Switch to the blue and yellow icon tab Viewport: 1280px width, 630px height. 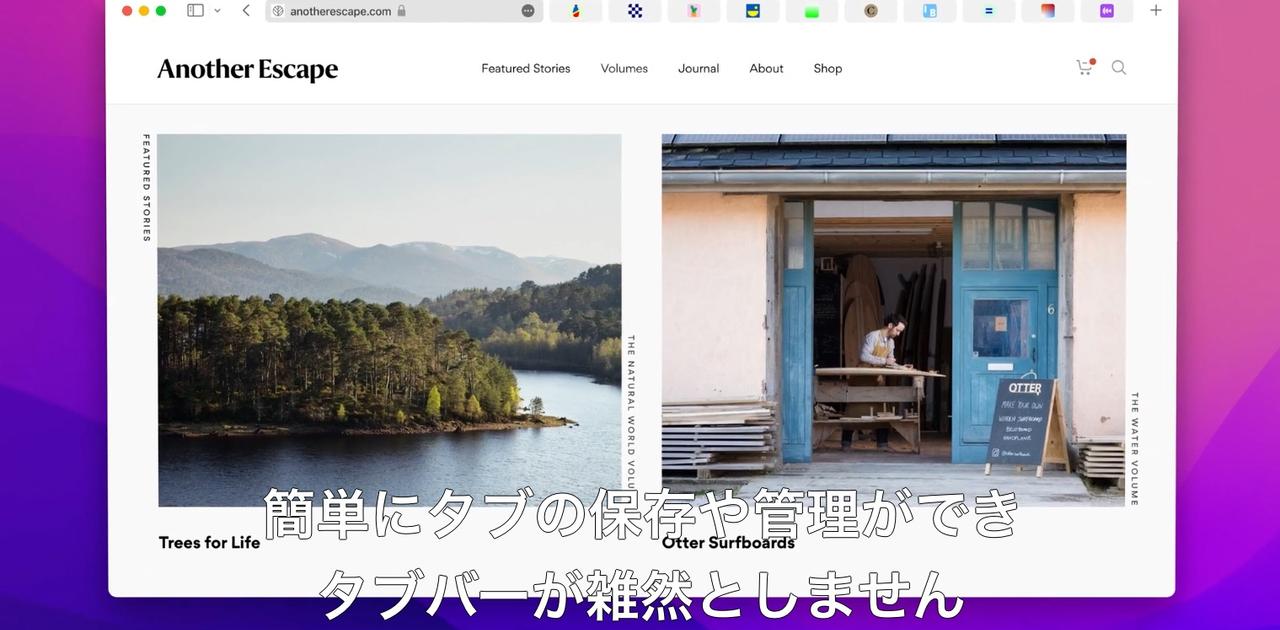(753, 11)
